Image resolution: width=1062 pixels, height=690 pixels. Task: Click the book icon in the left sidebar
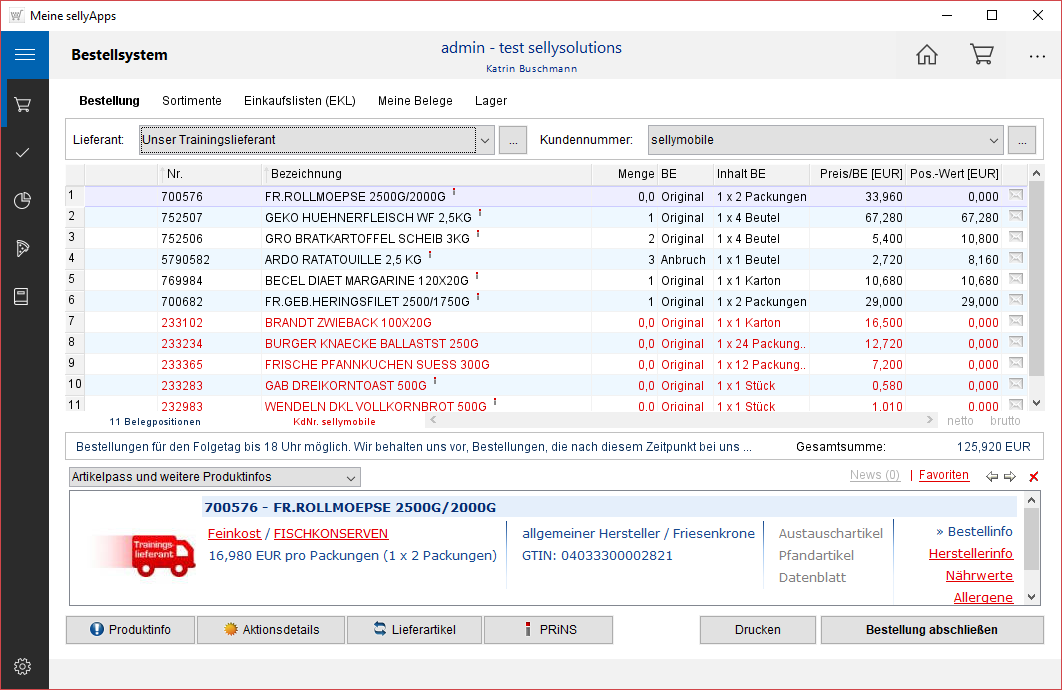coord(24,296)
